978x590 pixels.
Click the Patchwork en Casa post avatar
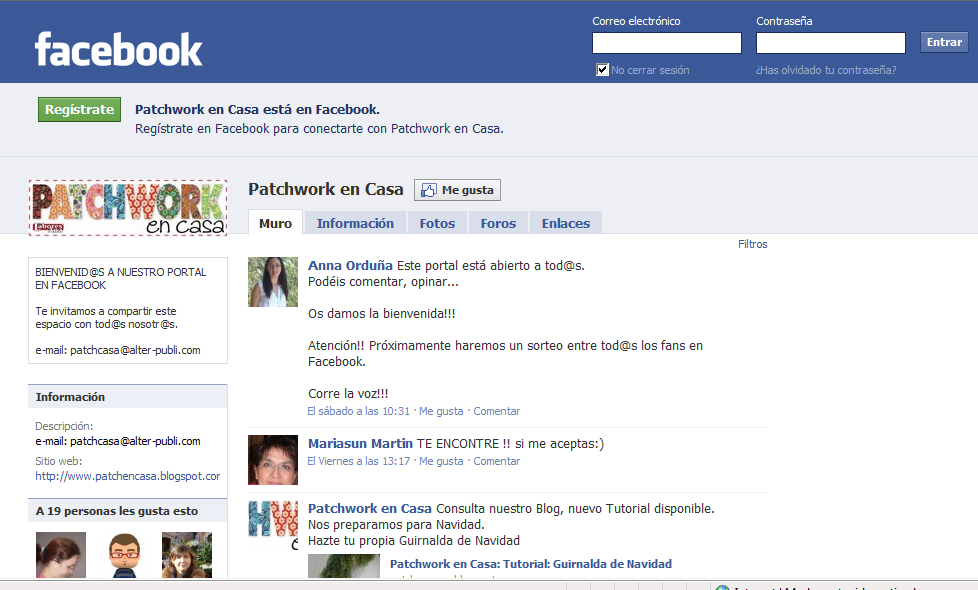[x=273, y=525]
